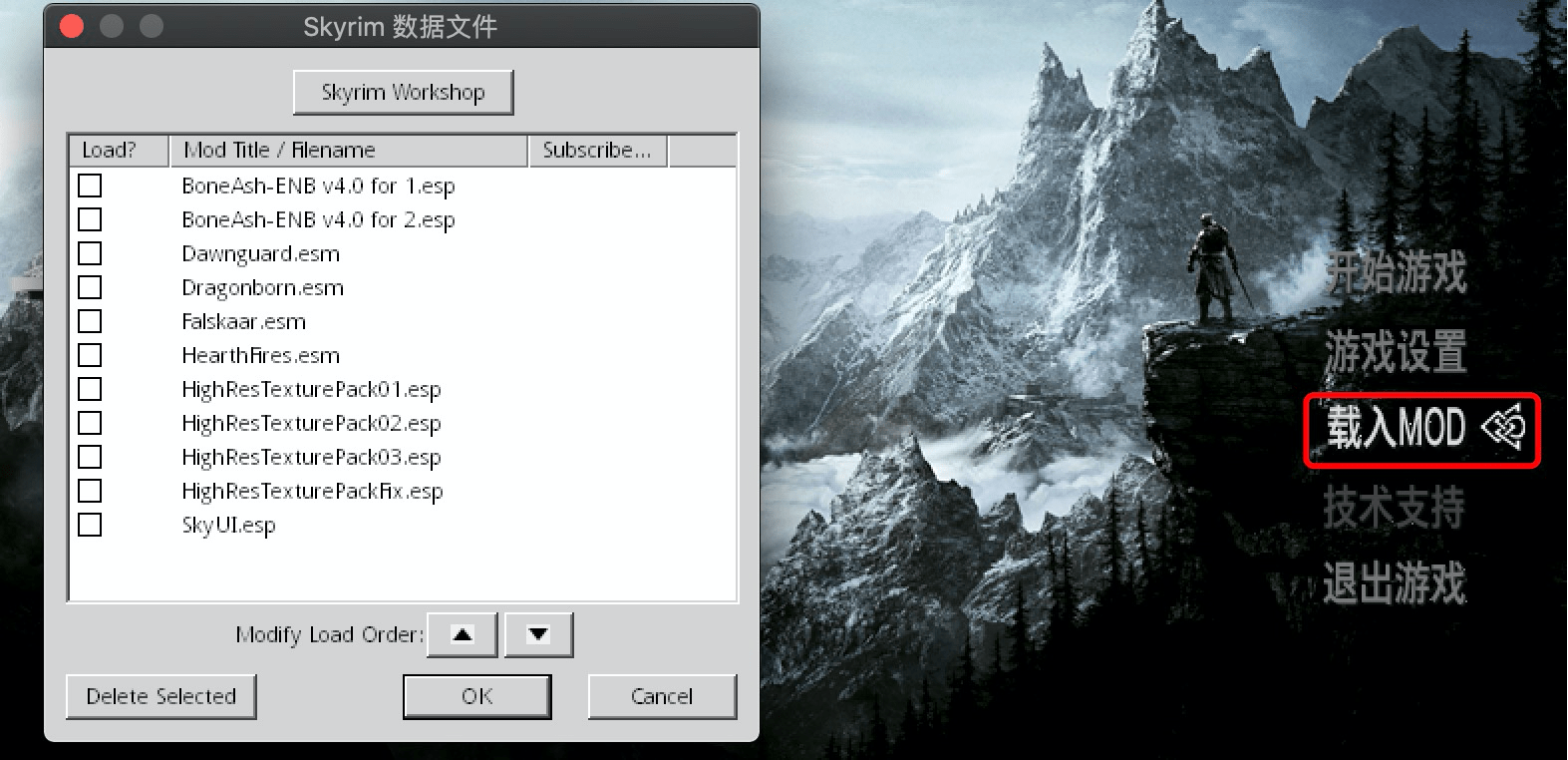This screenshot has width=1568, height=760.
Task: Tick the Dawnguard.esm load checkbox
Action: pos(90,253)
